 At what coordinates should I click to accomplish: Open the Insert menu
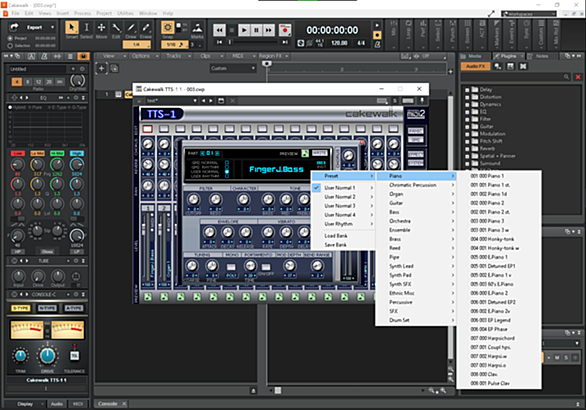tap(62, 13)
